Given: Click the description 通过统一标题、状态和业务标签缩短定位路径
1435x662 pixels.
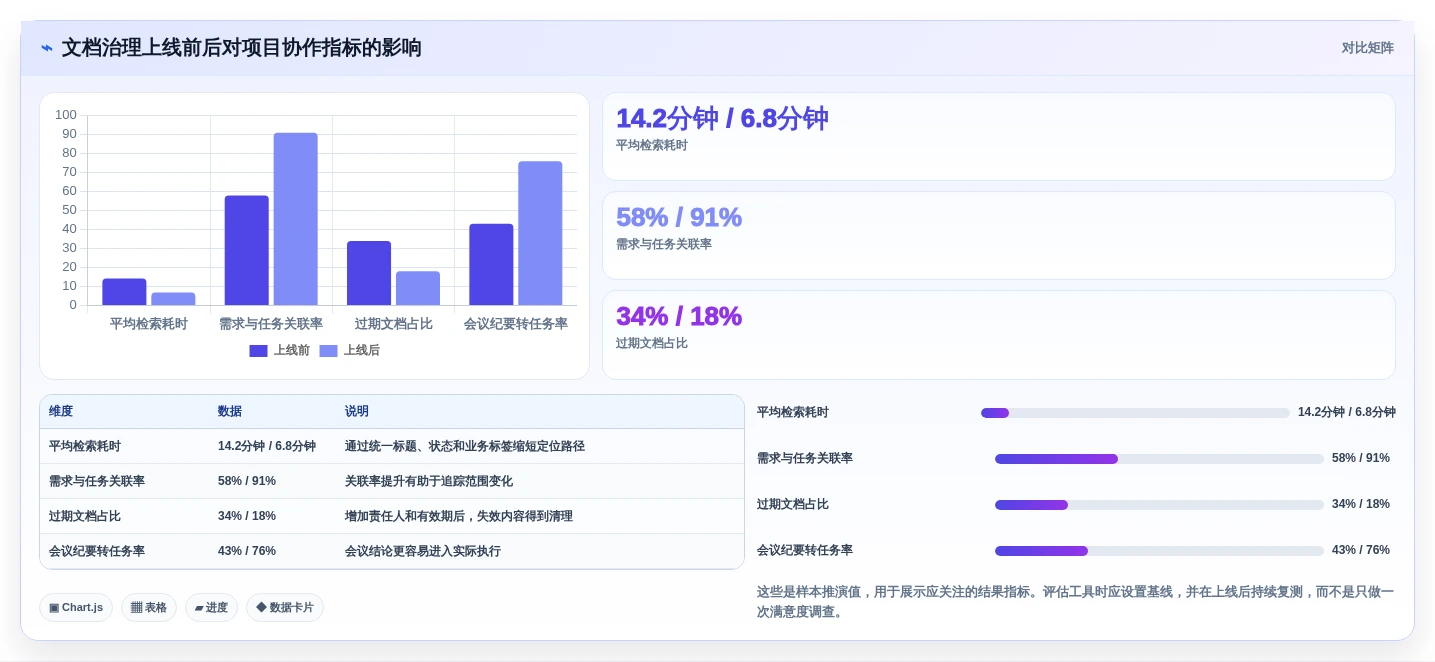Looking at the screenshot, I should point(465,447).
